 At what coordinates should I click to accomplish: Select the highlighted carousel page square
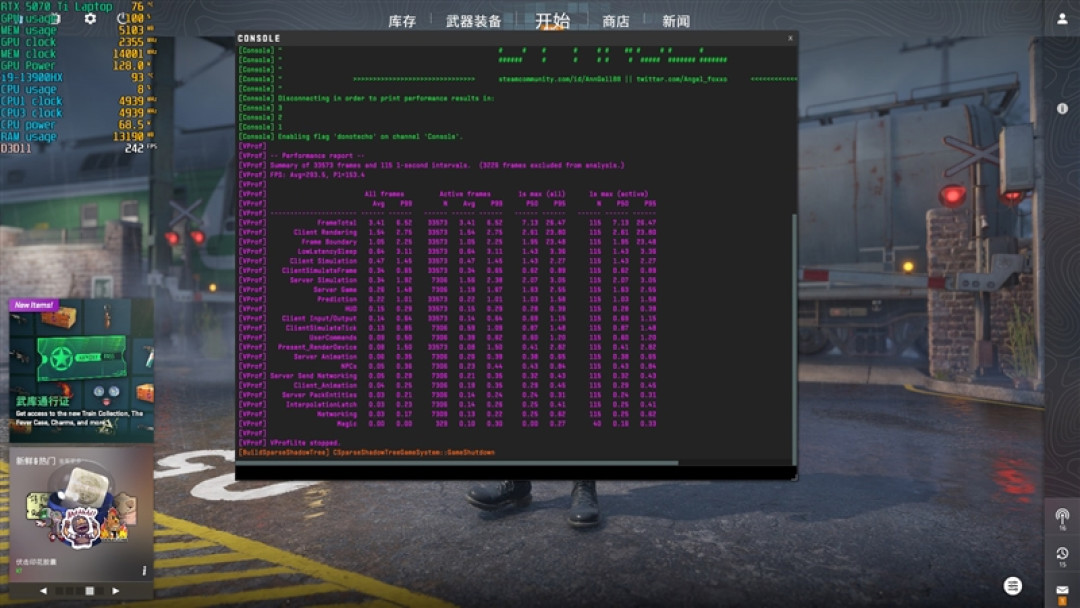tap(90, 591)
